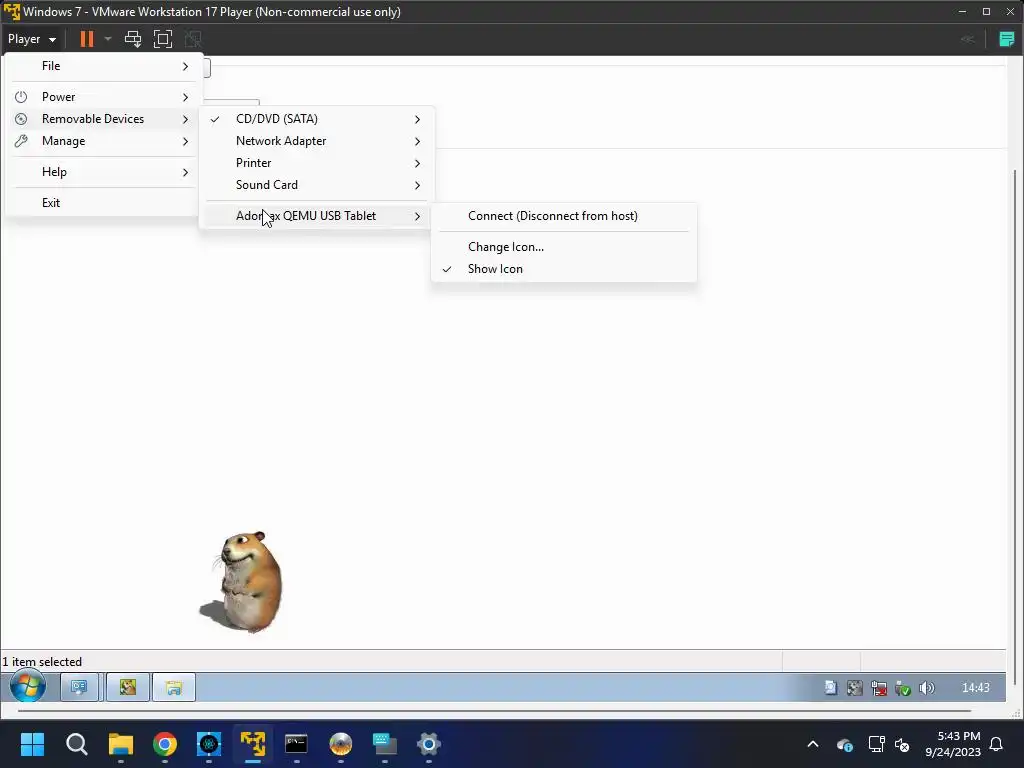Viewport: 1024px width, 768px height.
Task: Click the Removable Devices disc icon
Action: [x=21, y=119]
